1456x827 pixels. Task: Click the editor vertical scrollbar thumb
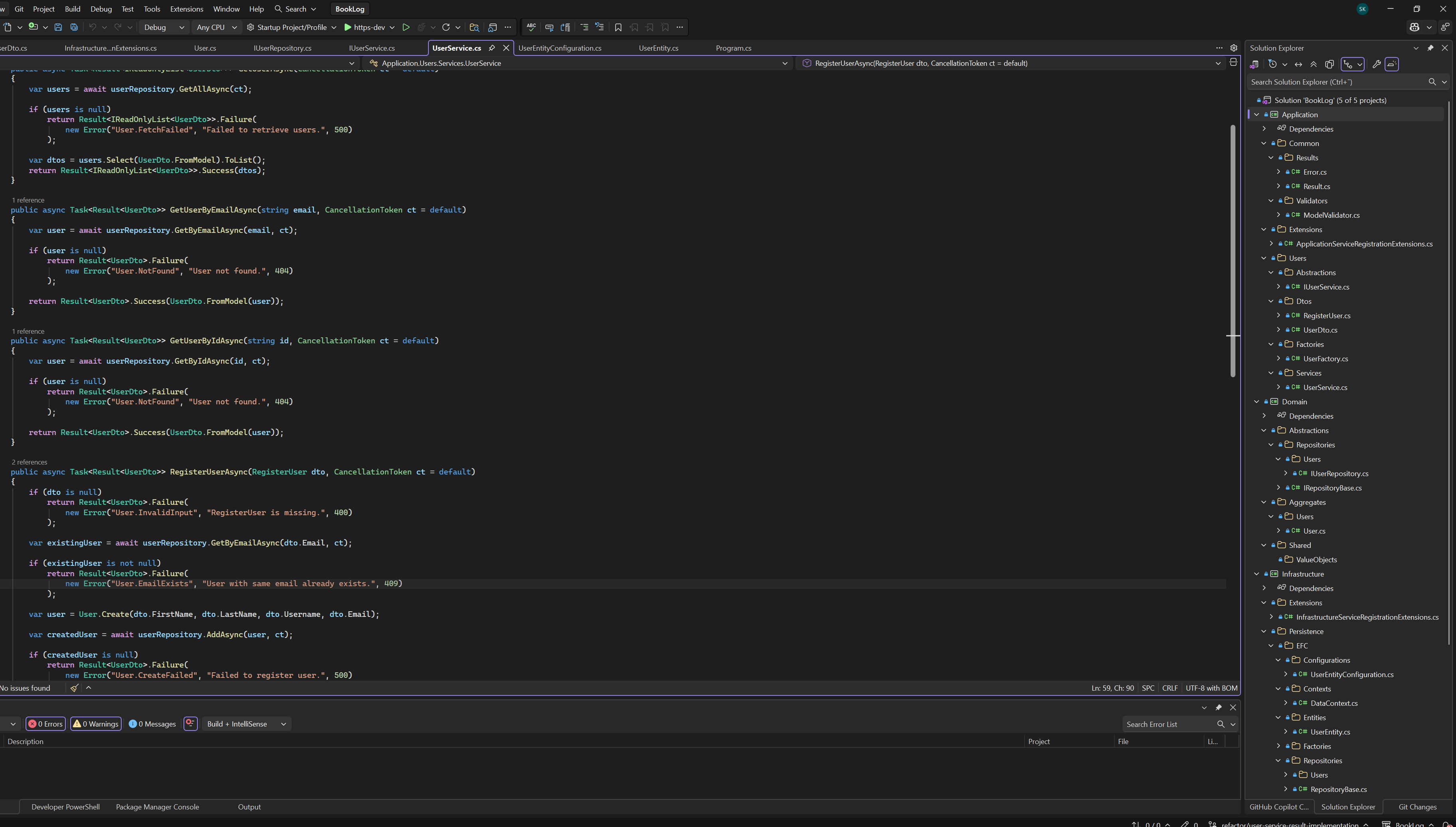1233,250
